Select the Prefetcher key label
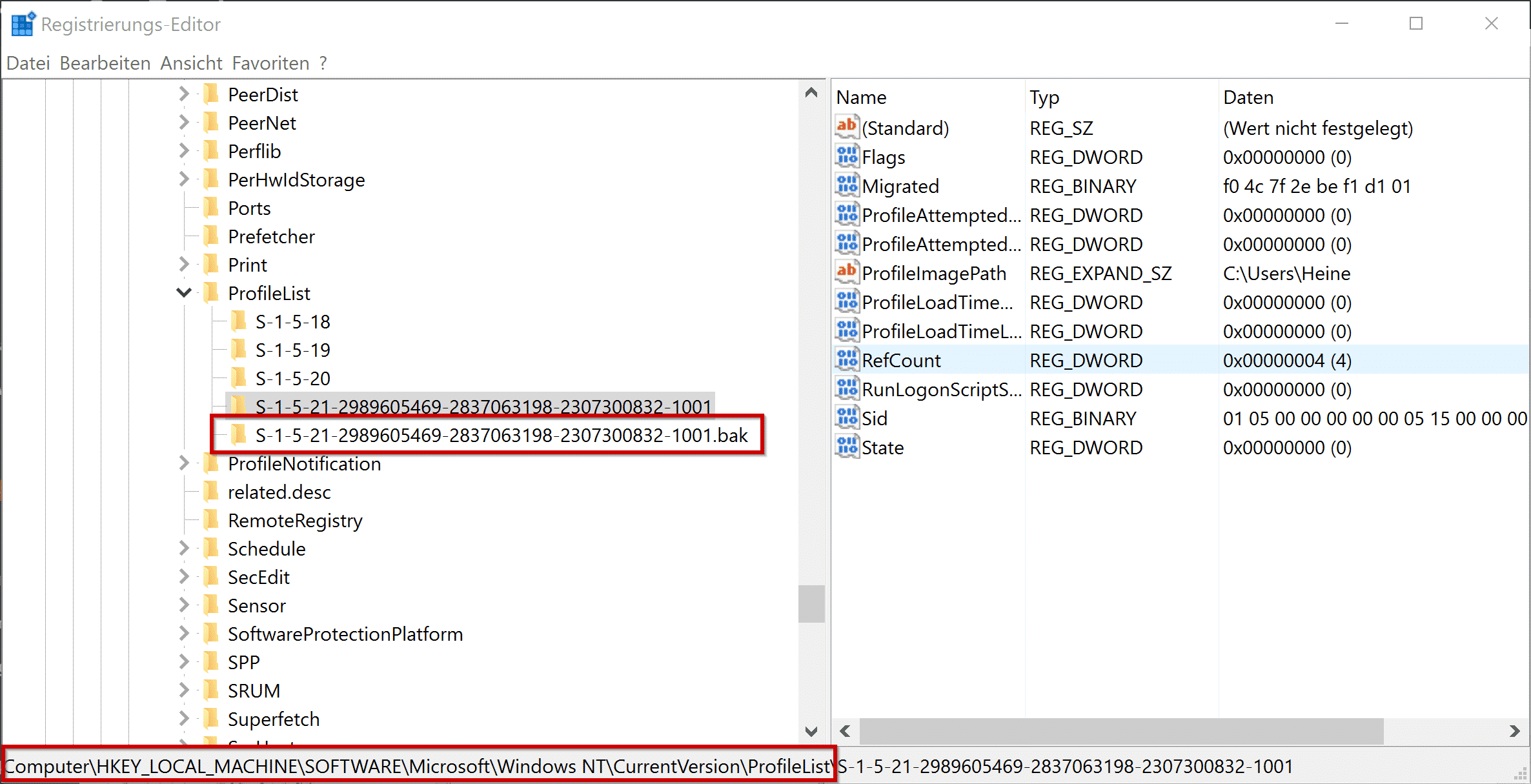The width and height of the screenshot is (1531, 784). (x=272, y=237)
